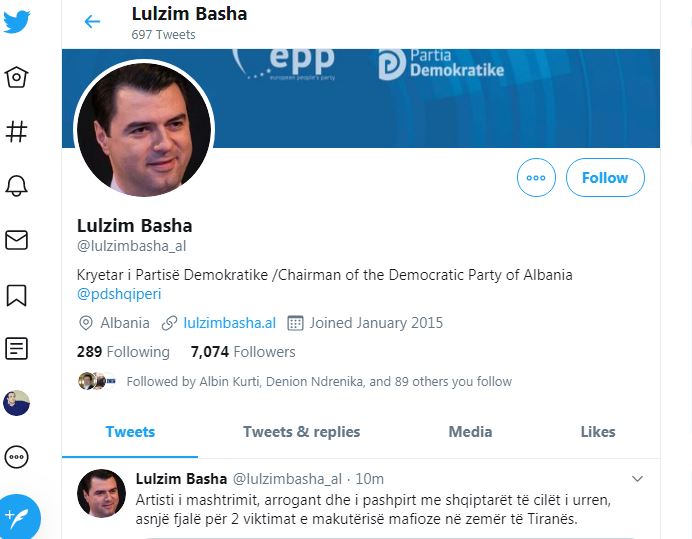Image resolution: width=692 pixels, height=539 pixels.
Task: Open the Likes tab
Action: (598, 432)
